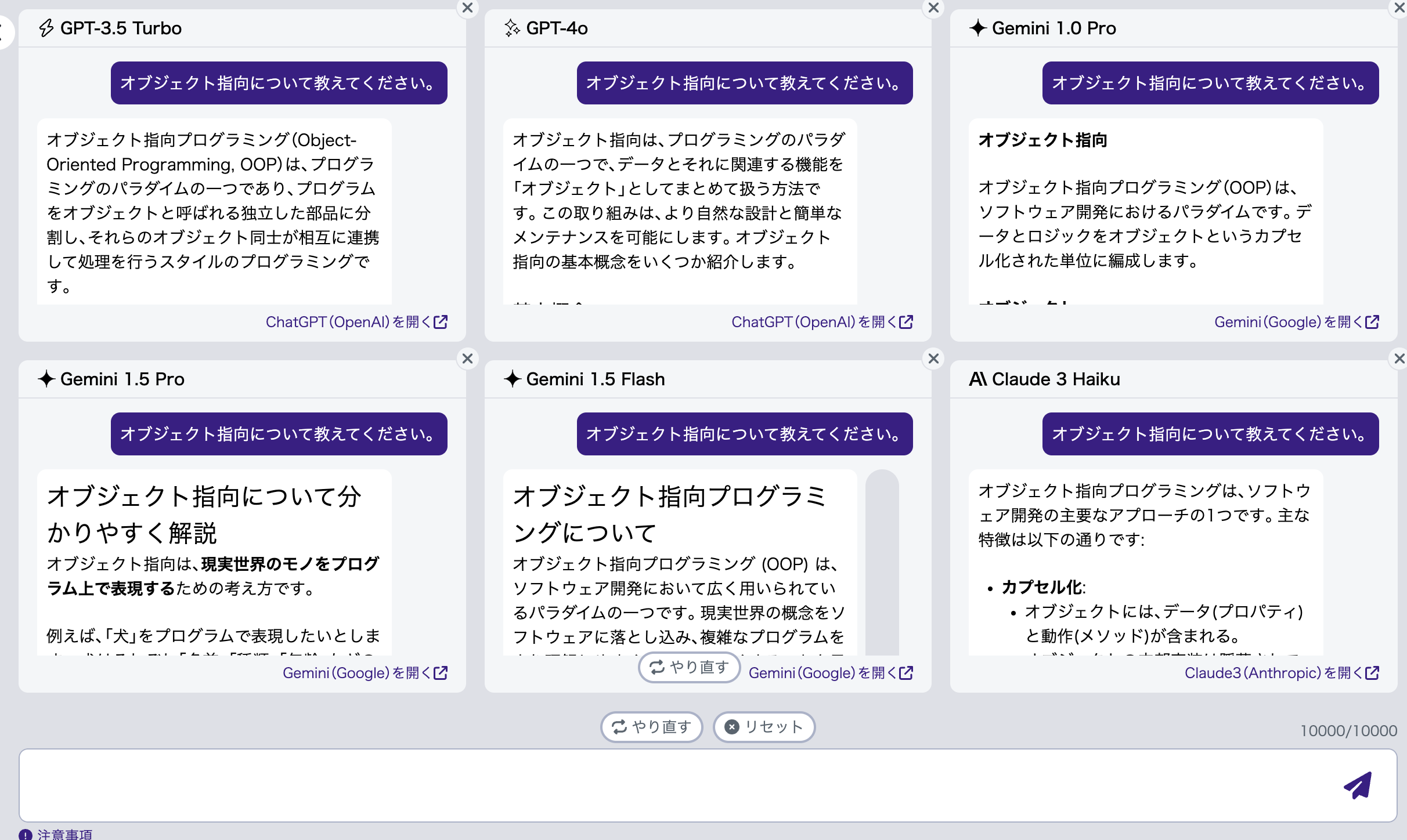This screenshot has width=1407, height=840.
Task: Select the prompt bubble in the GPT-4o panel
Action: coord(744,83)
